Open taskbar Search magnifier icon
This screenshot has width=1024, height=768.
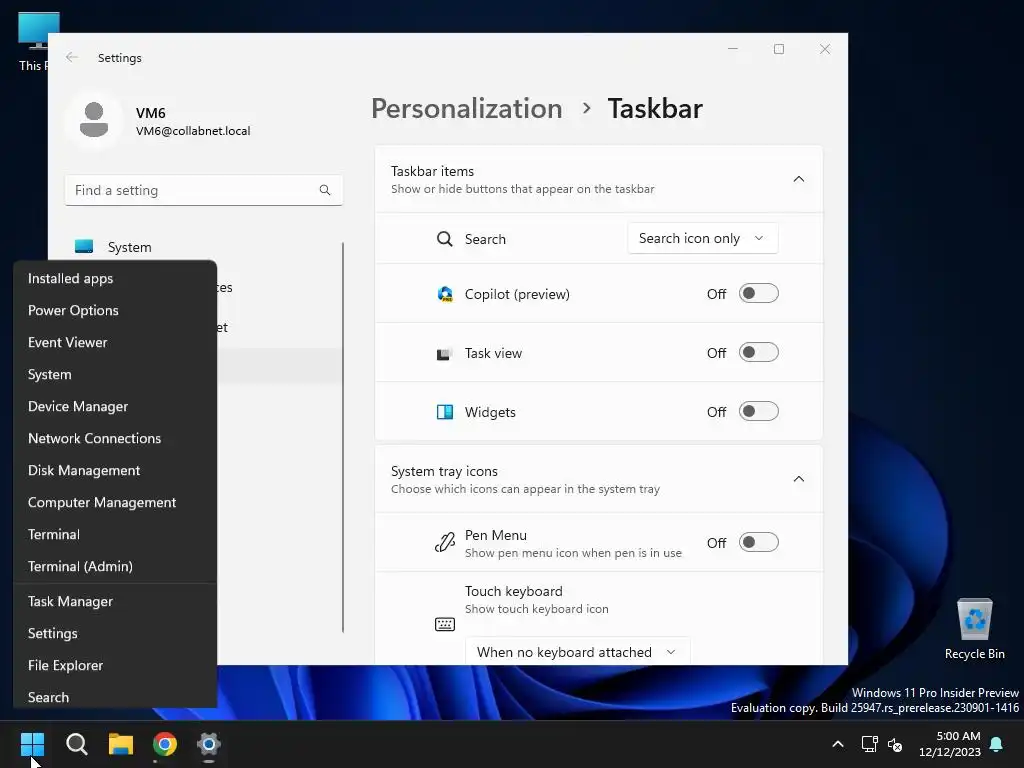point(76,744)
